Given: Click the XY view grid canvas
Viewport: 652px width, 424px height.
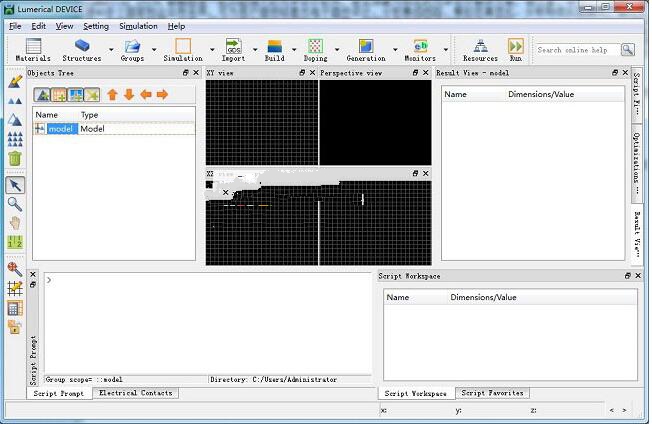Looking at the screenshot, I should click(262, 123).
